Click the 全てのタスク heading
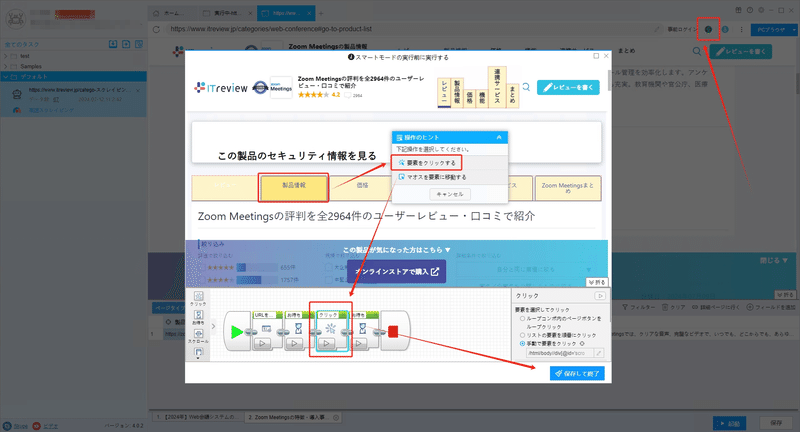Viewport: 800px width, 432px height. click(x=21, y=44)
